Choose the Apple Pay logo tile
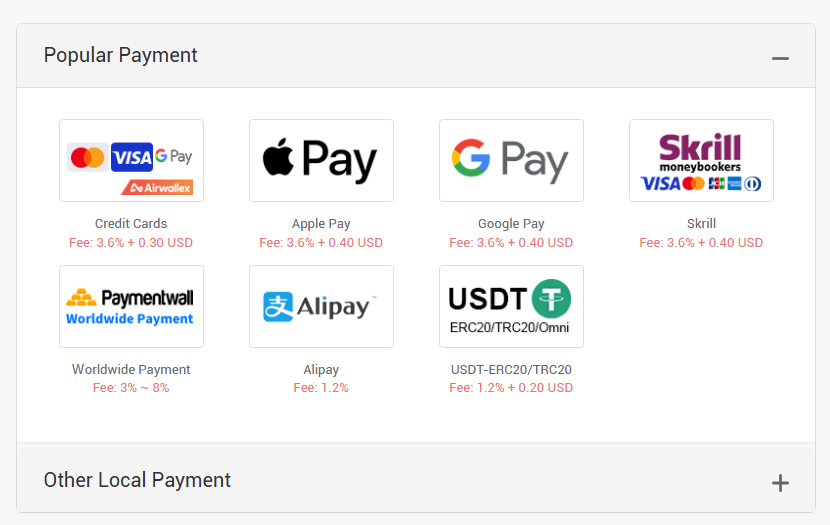 point(321,160)
